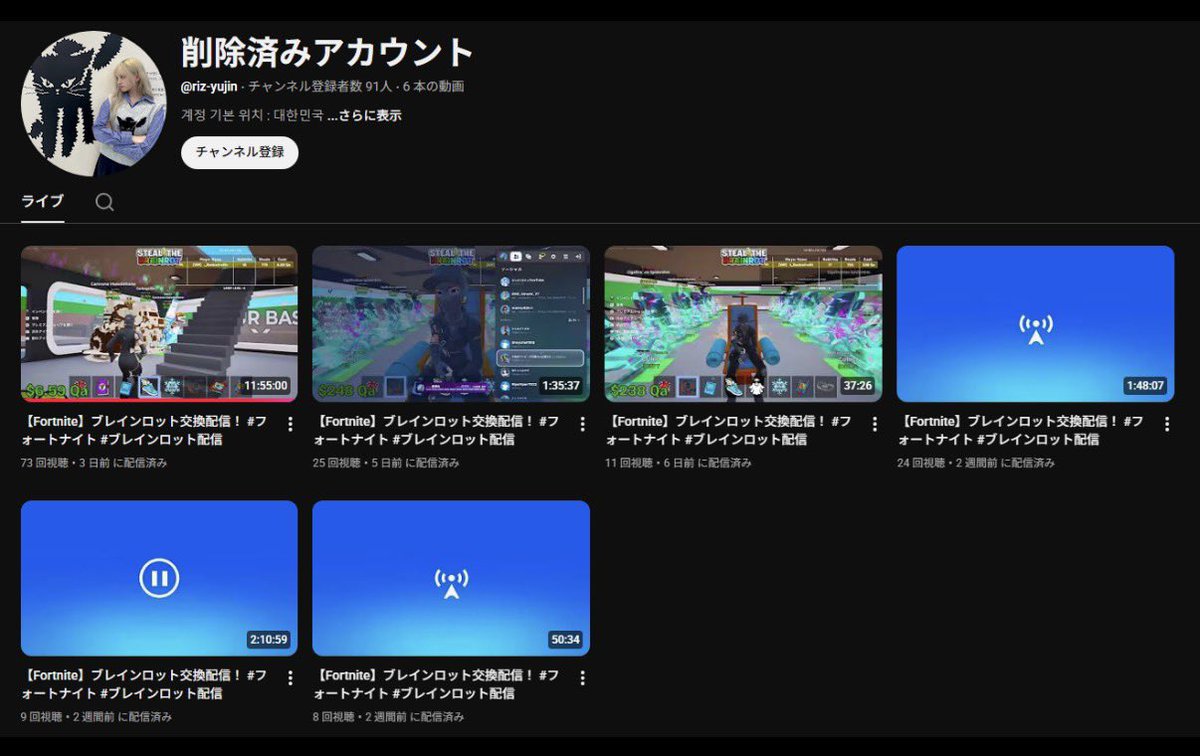Click the 11:55:00 duration badge
This screenshot has height=756, width=1200.
(266, 385)
